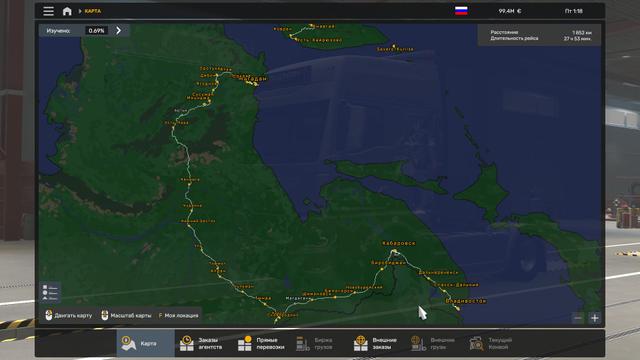Screen dimensions: 640x360
Task: Expand the explored percentage arrow
Action: point(118,30)
